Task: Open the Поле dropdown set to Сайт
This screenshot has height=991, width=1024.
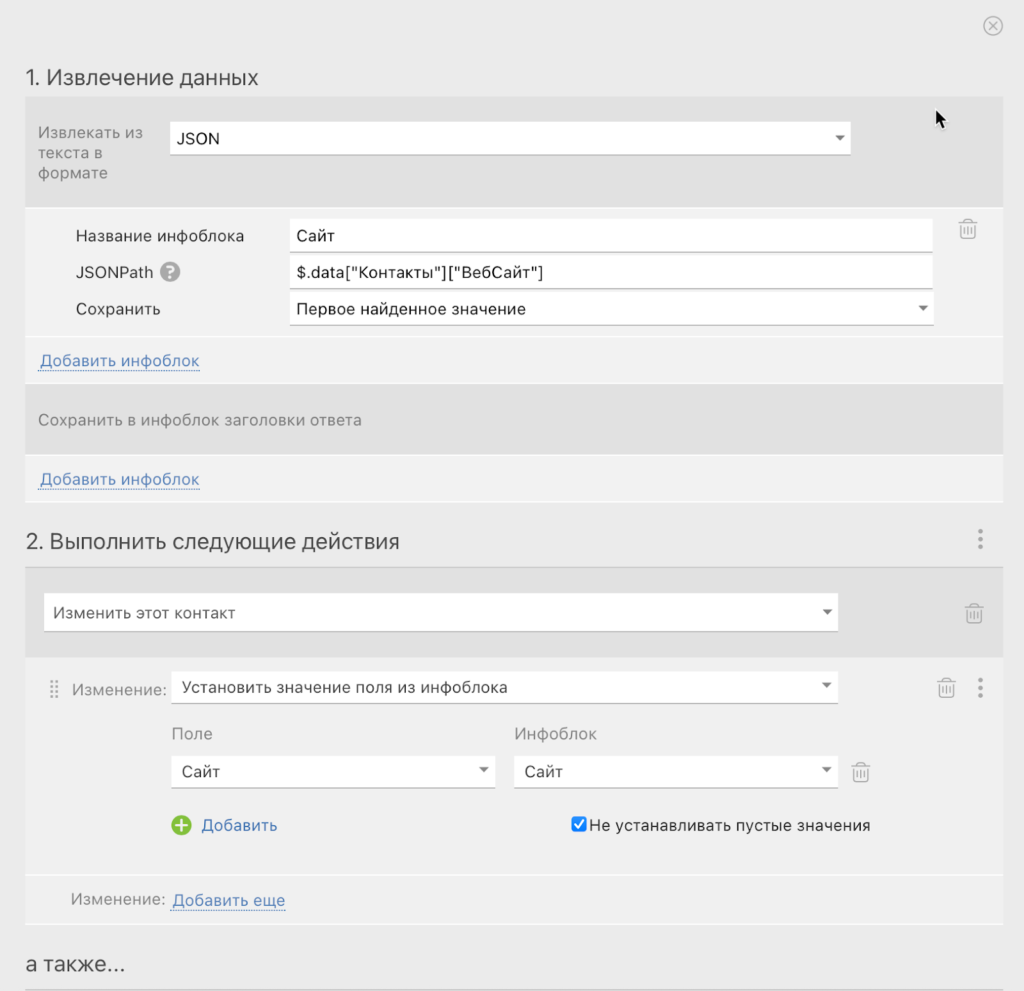Action: coord(333,772)
